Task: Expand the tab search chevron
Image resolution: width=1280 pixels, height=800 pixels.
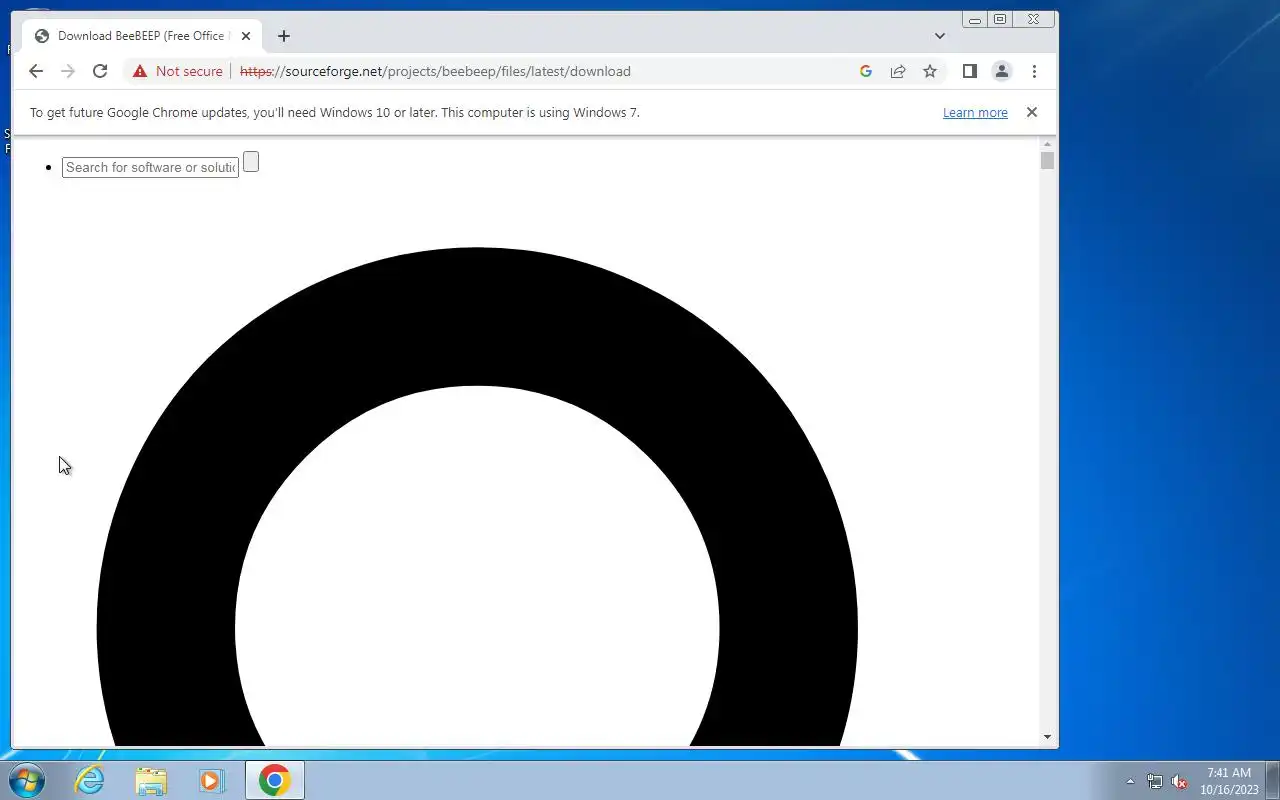Action: [940, 36]
